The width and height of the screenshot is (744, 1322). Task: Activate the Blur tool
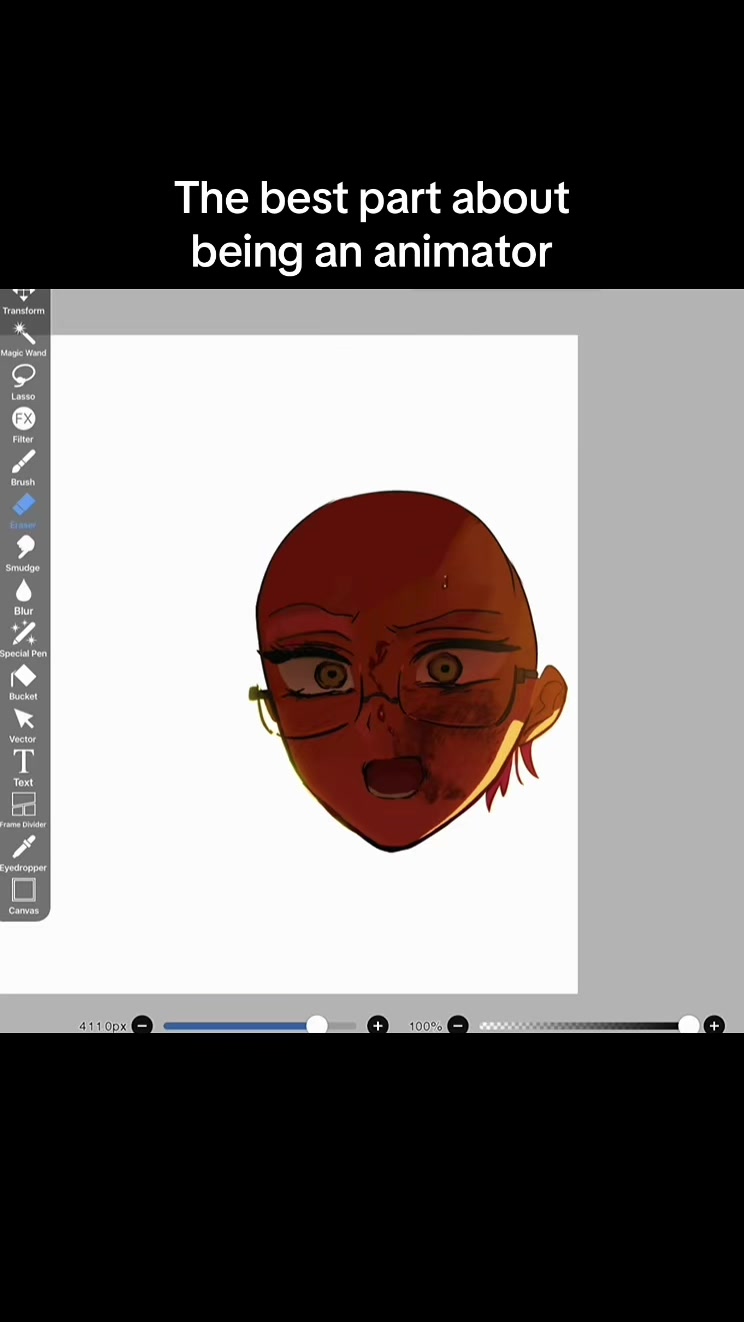[23, 597]
